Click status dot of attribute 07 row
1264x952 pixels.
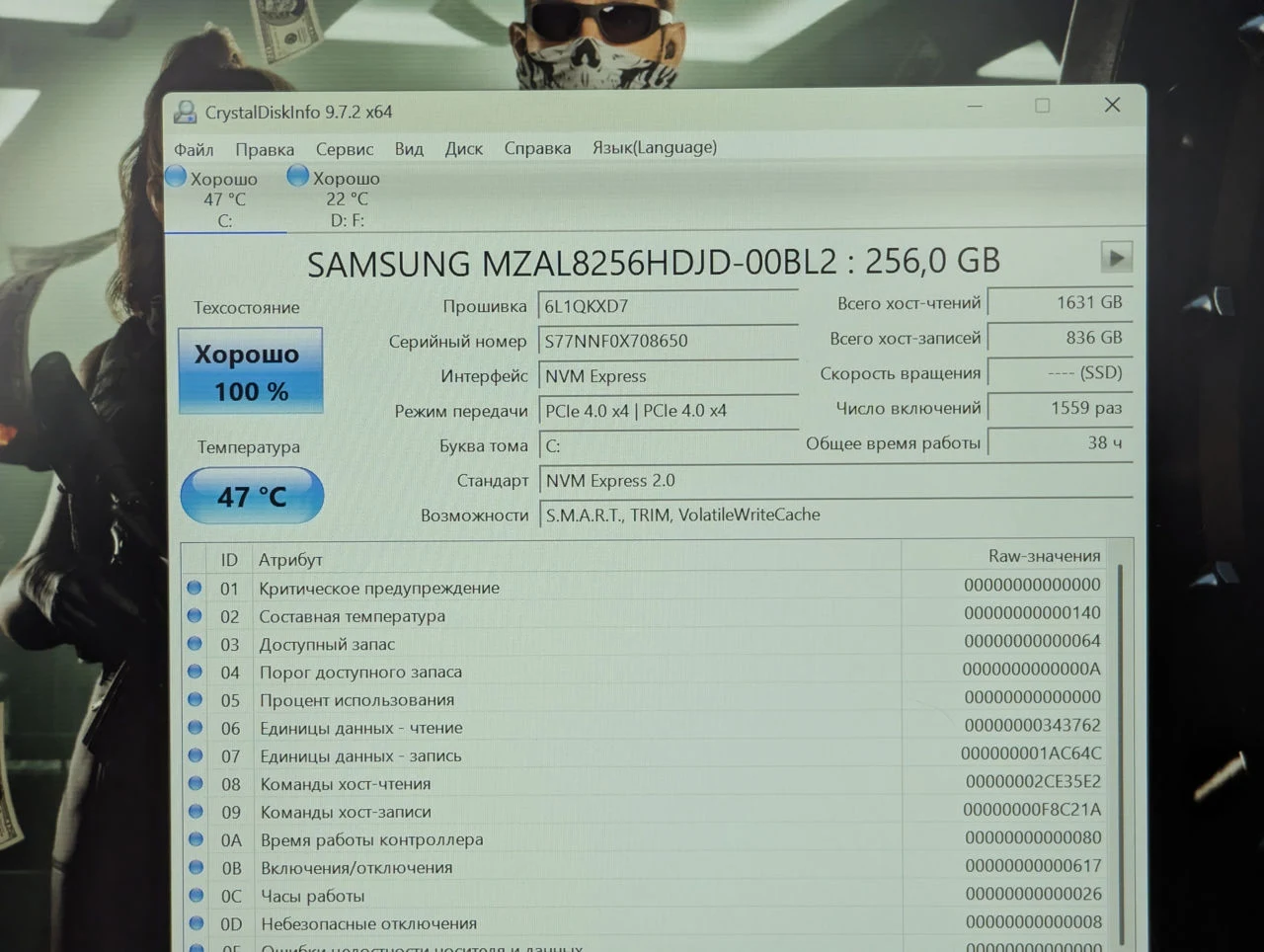pyautogui.click(x=195, y=755)
